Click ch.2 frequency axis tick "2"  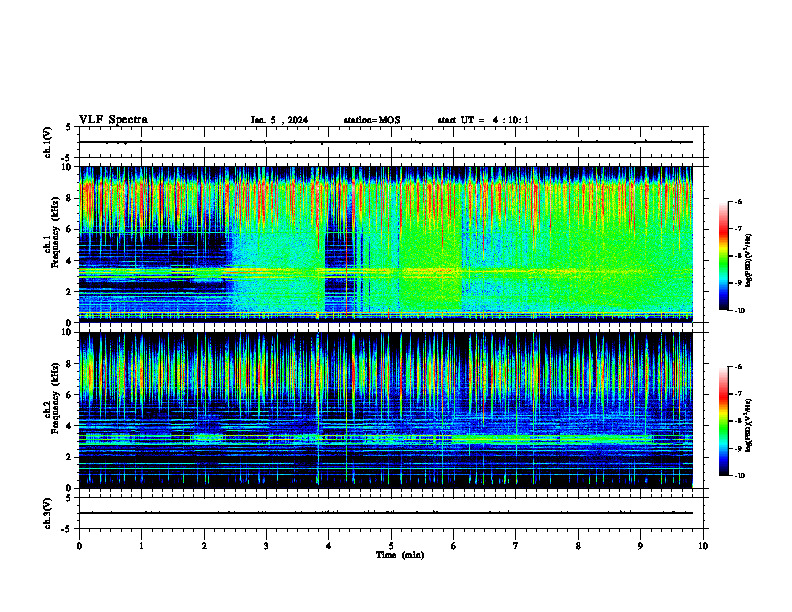tap(69, 457)
